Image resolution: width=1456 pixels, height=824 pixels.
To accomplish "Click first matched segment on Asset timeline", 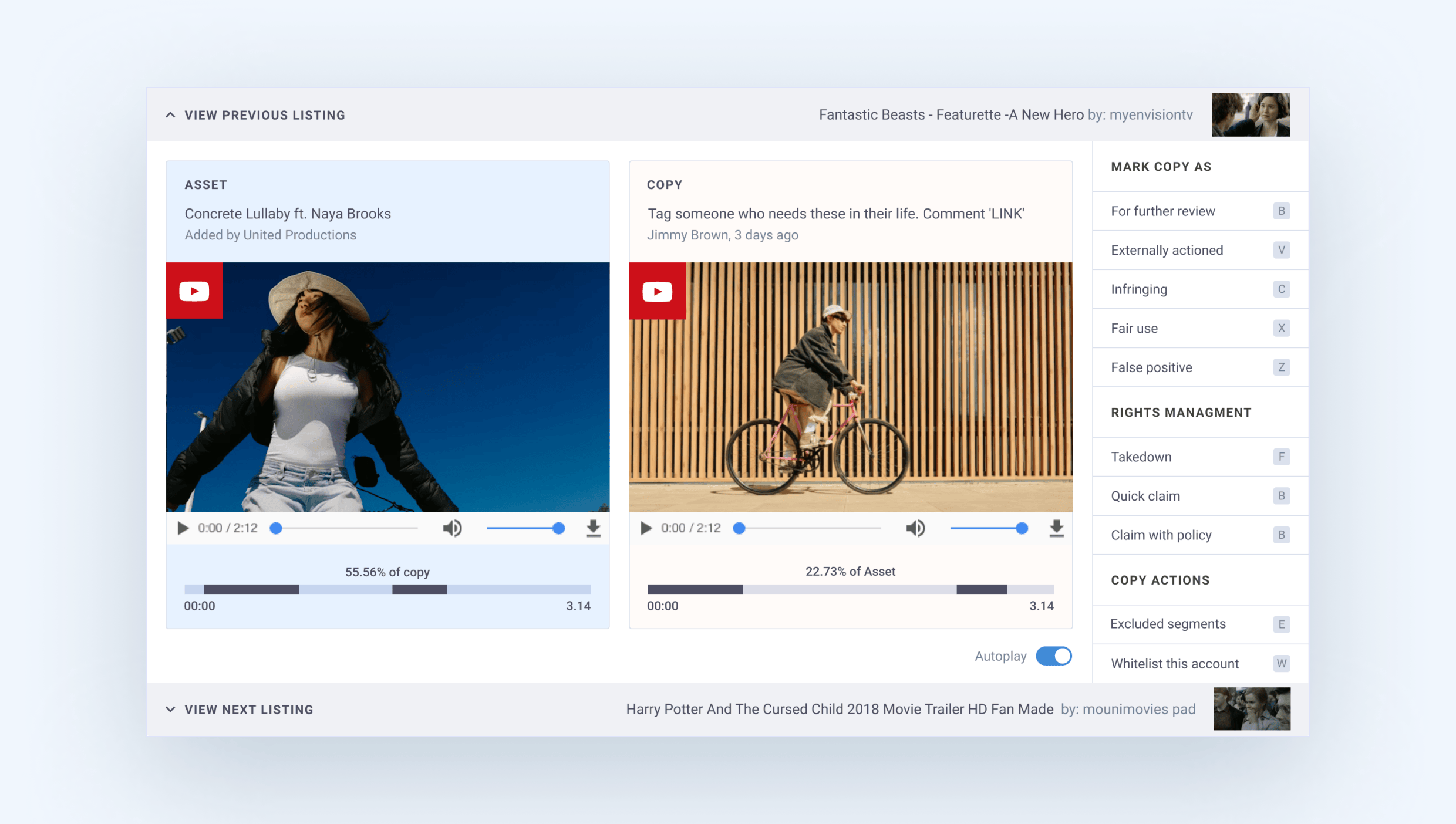I will 251,589.
